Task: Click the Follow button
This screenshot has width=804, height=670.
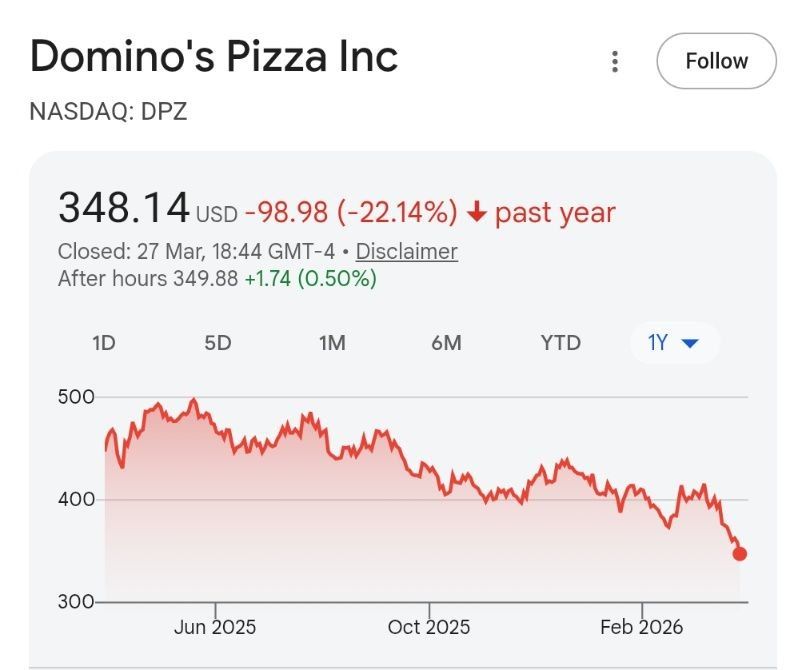Action: click(x=716, y=60)
